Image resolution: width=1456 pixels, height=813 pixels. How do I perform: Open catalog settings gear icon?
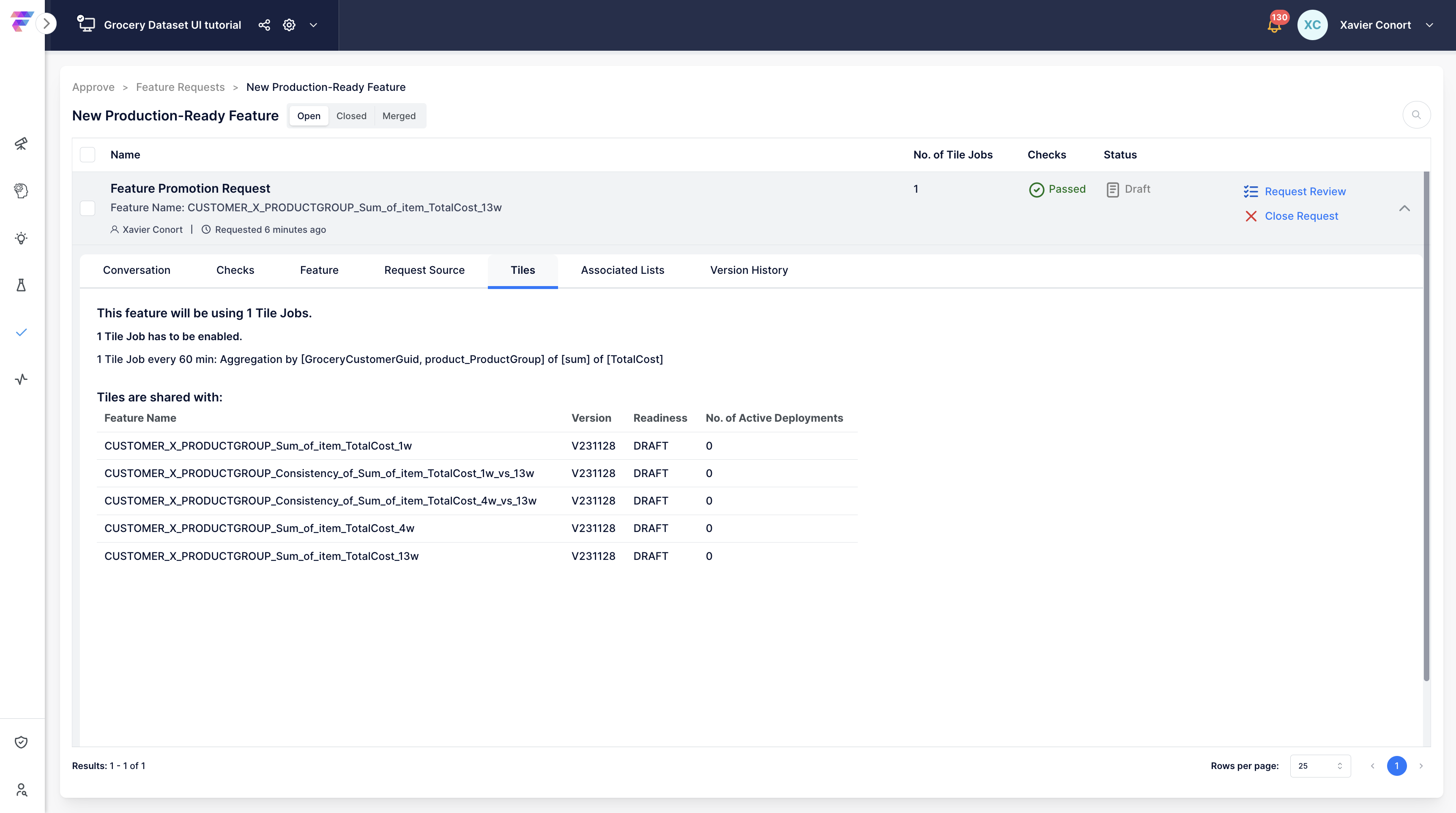coord(289,25)
